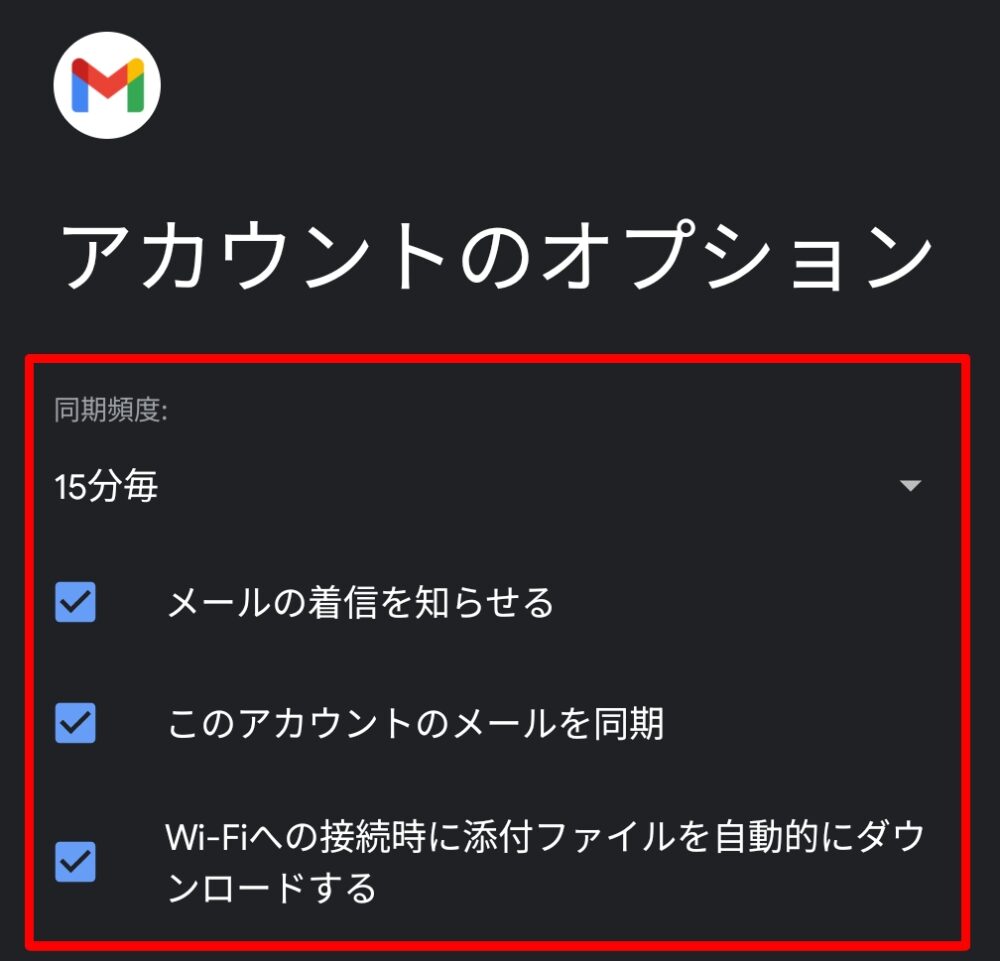Uncheck メールの着信を知らせる checkbox
This screenshot has height=961, width=1000.
(75, 601)
